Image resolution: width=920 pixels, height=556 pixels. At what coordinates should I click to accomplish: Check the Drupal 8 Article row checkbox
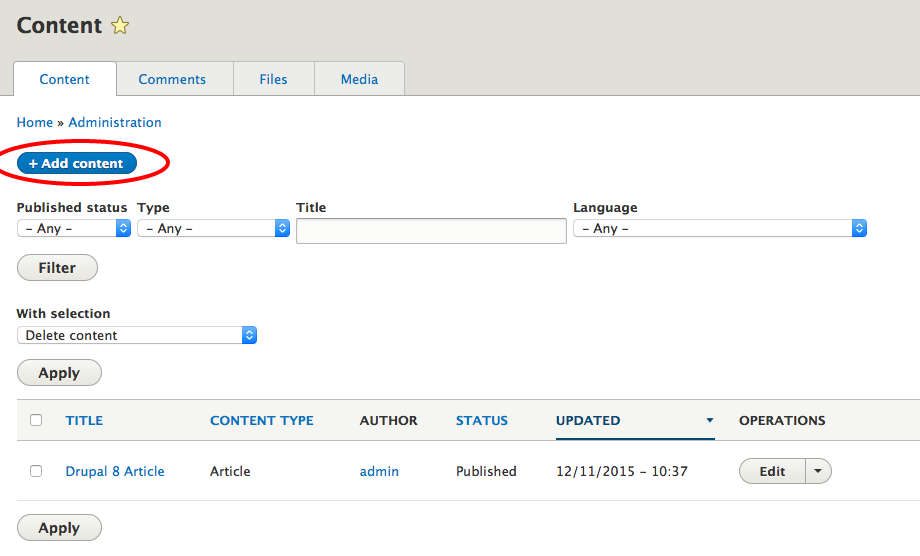(x=36, y=471)
